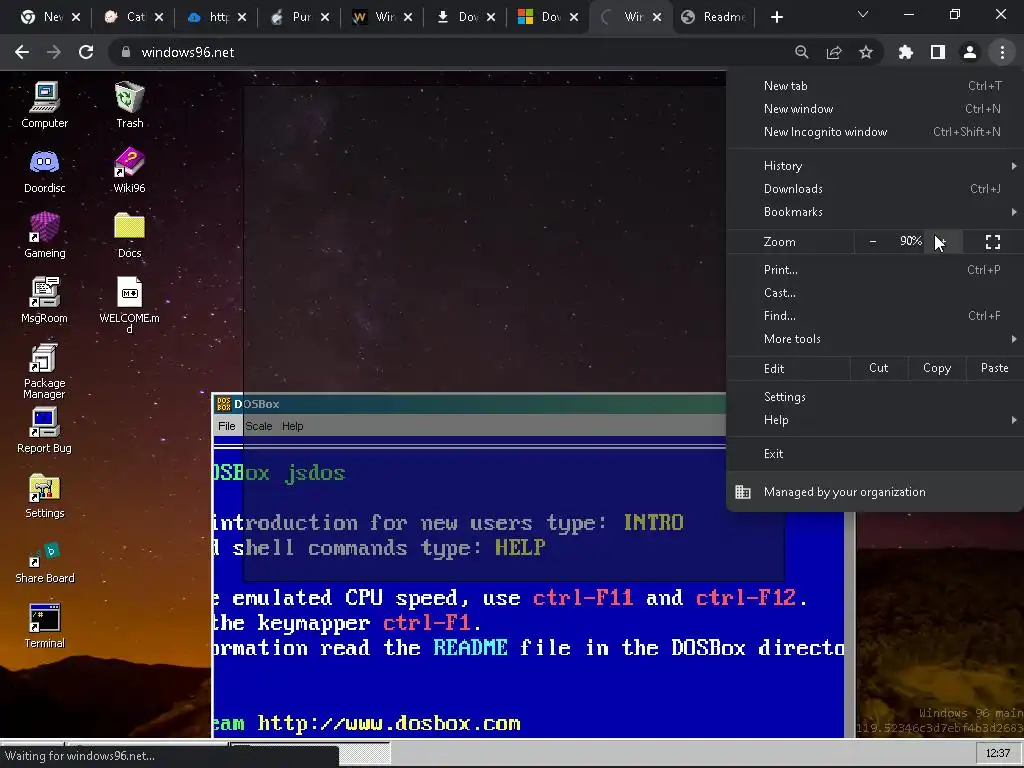The height and width of the screenshot is (768, 1024).
Task: Choose New window menu entry
Action: (x=875, y=108)
